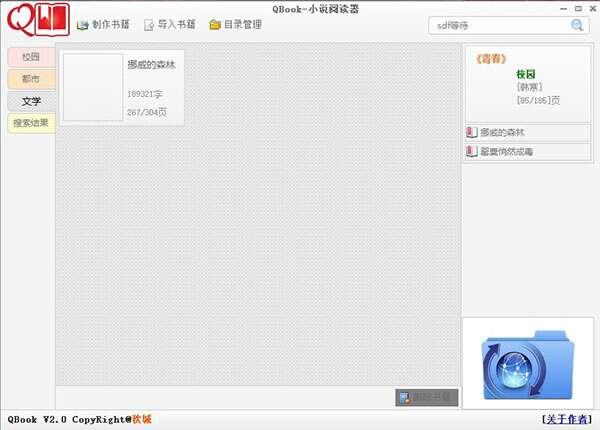This screenshot has height=430, width=600.
Task: Open the 关于作者 about-author link
Action: 567,419
